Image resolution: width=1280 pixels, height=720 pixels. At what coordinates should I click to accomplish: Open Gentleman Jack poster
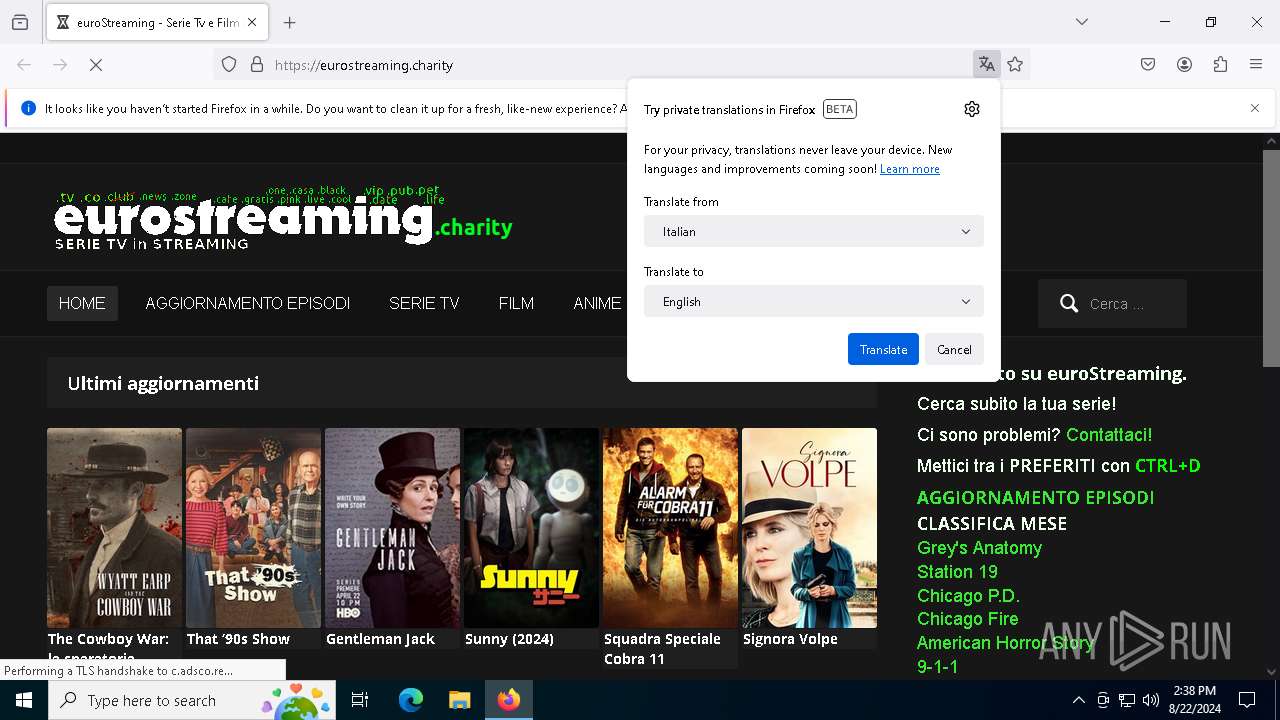click(392, 528)
